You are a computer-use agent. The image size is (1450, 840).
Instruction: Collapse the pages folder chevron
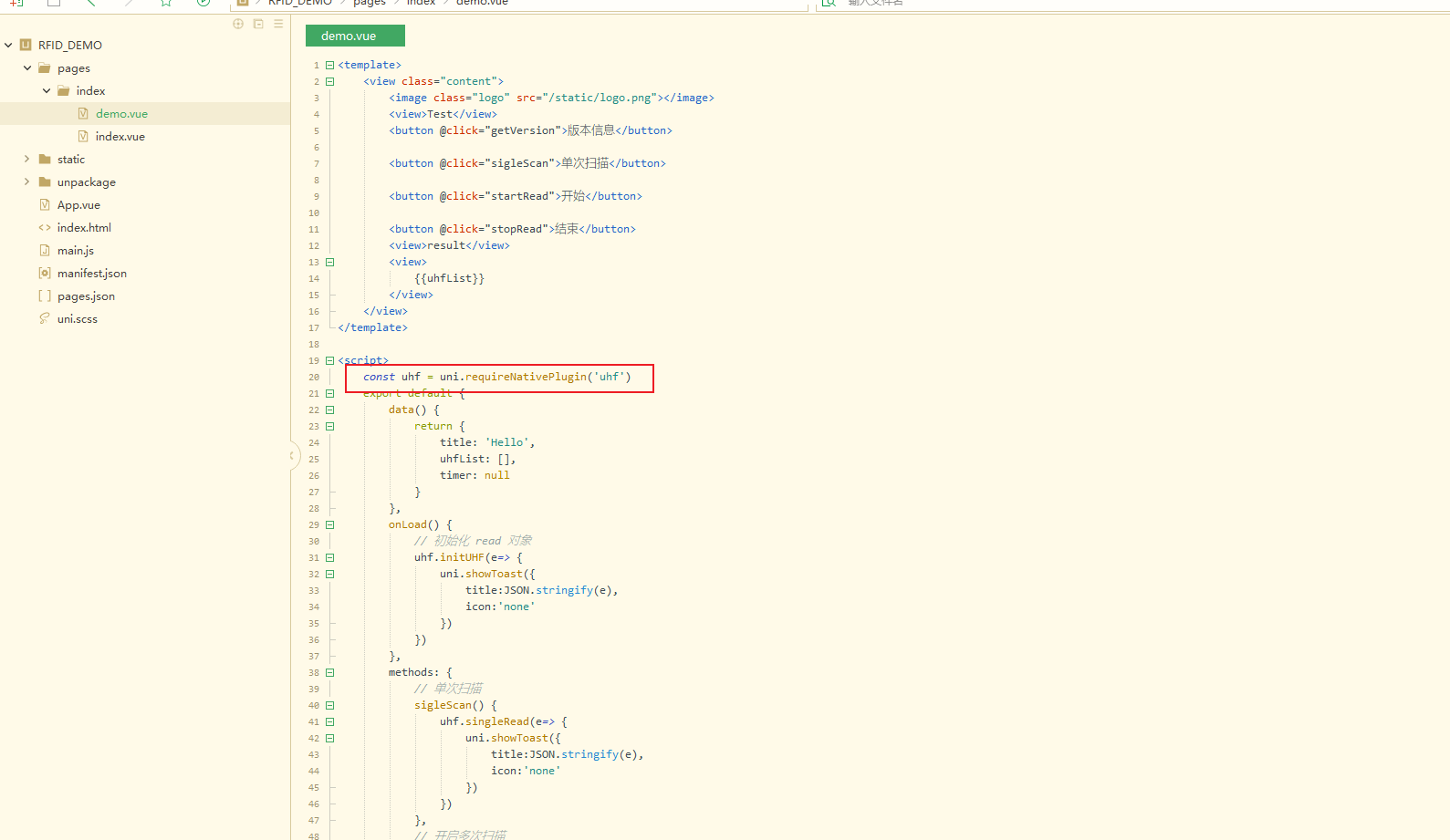pos(27,67)
